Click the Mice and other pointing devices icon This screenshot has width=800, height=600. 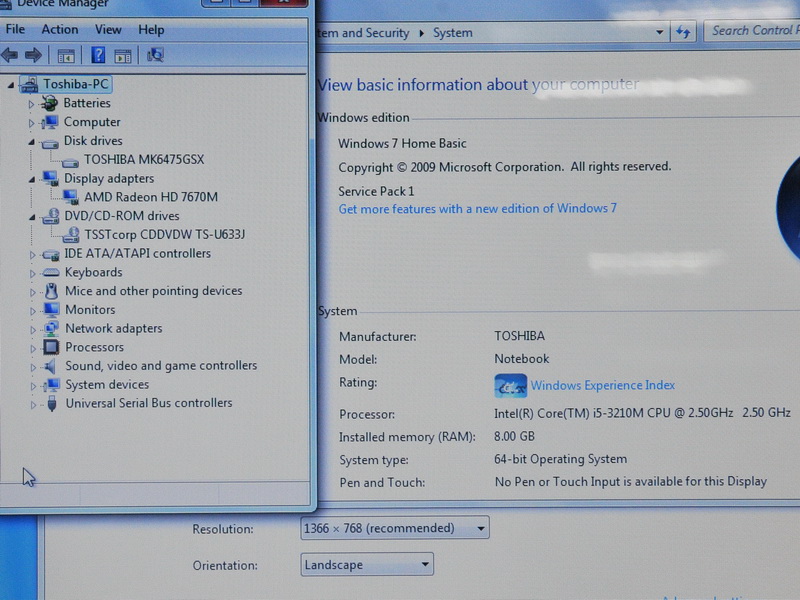pos(51,291)
